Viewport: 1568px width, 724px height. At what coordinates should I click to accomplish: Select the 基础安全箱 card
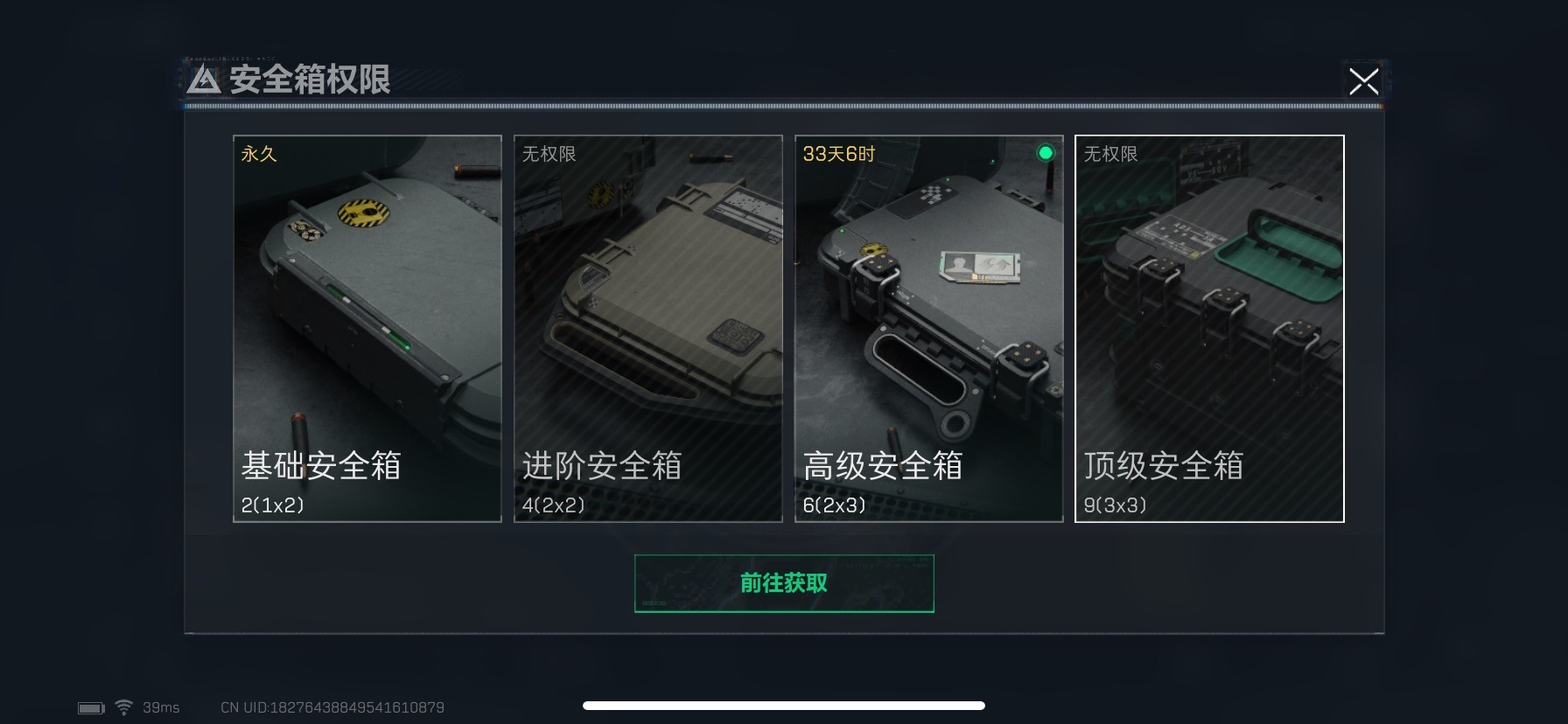pyautogui.click(x=367, y=329)
